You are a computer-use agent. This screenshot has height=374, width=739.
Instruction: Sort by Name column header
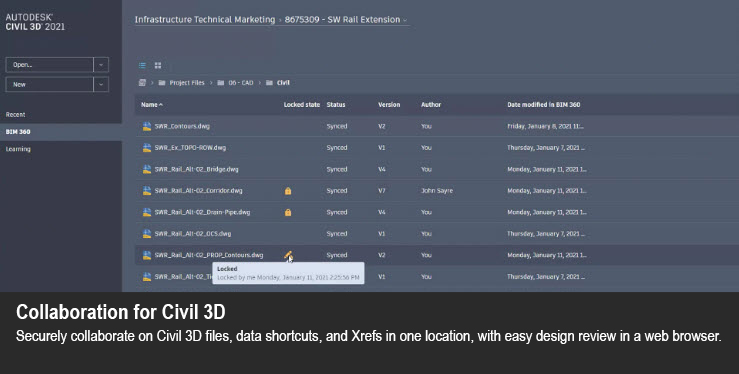click(152, 105)
